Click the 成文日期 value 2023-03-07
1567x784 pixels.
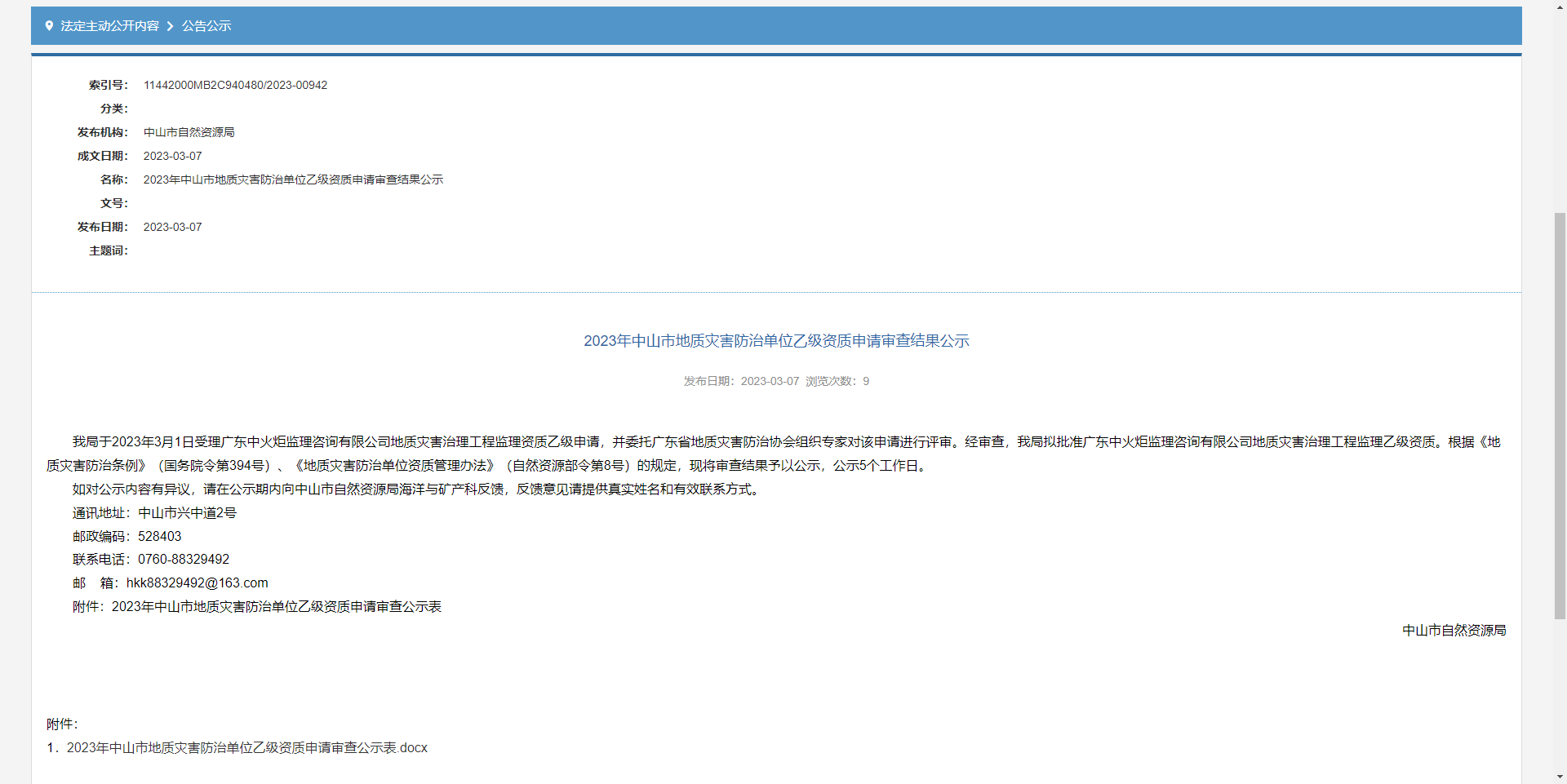pos(172,156)
